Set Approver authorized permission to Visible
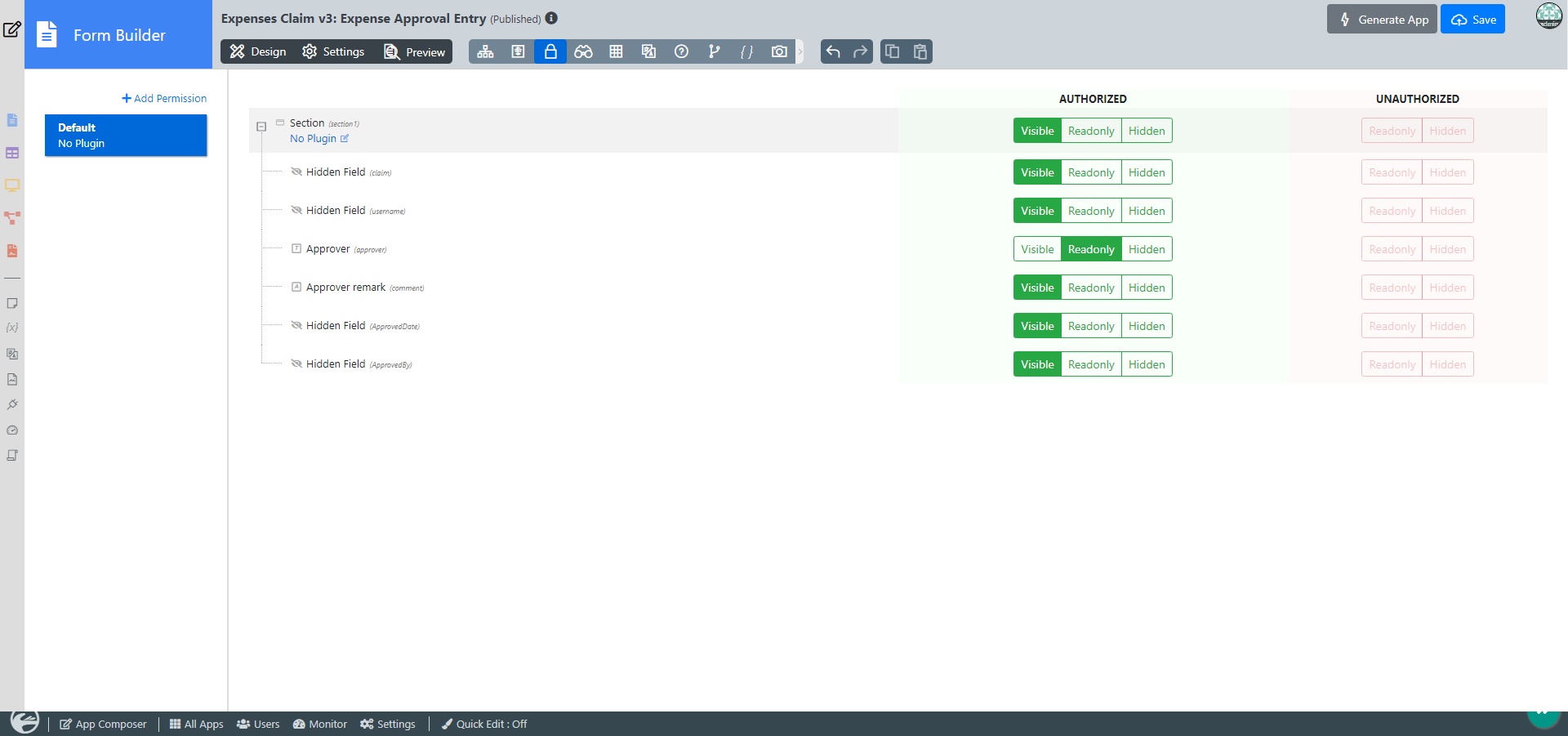Screen dimensions: 1568x736 point(1037,249)
